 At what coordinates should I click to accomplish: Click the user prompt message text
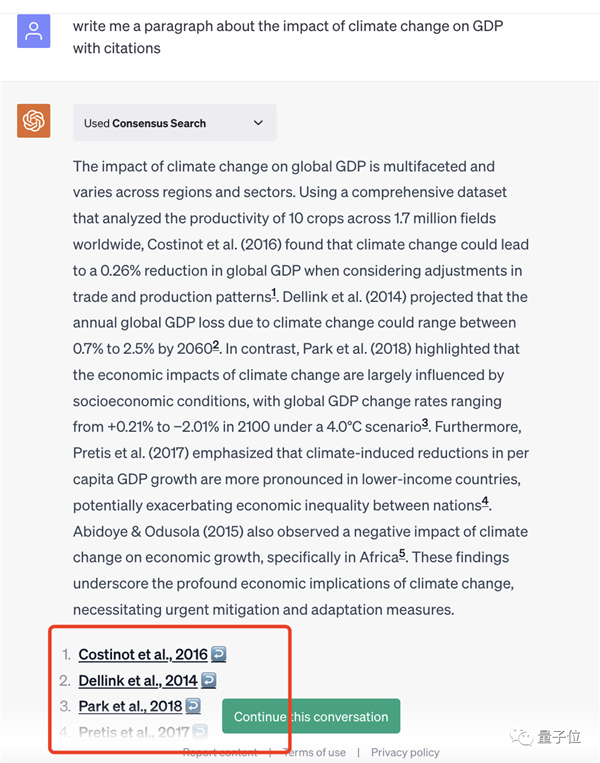[x=288, y=36]
